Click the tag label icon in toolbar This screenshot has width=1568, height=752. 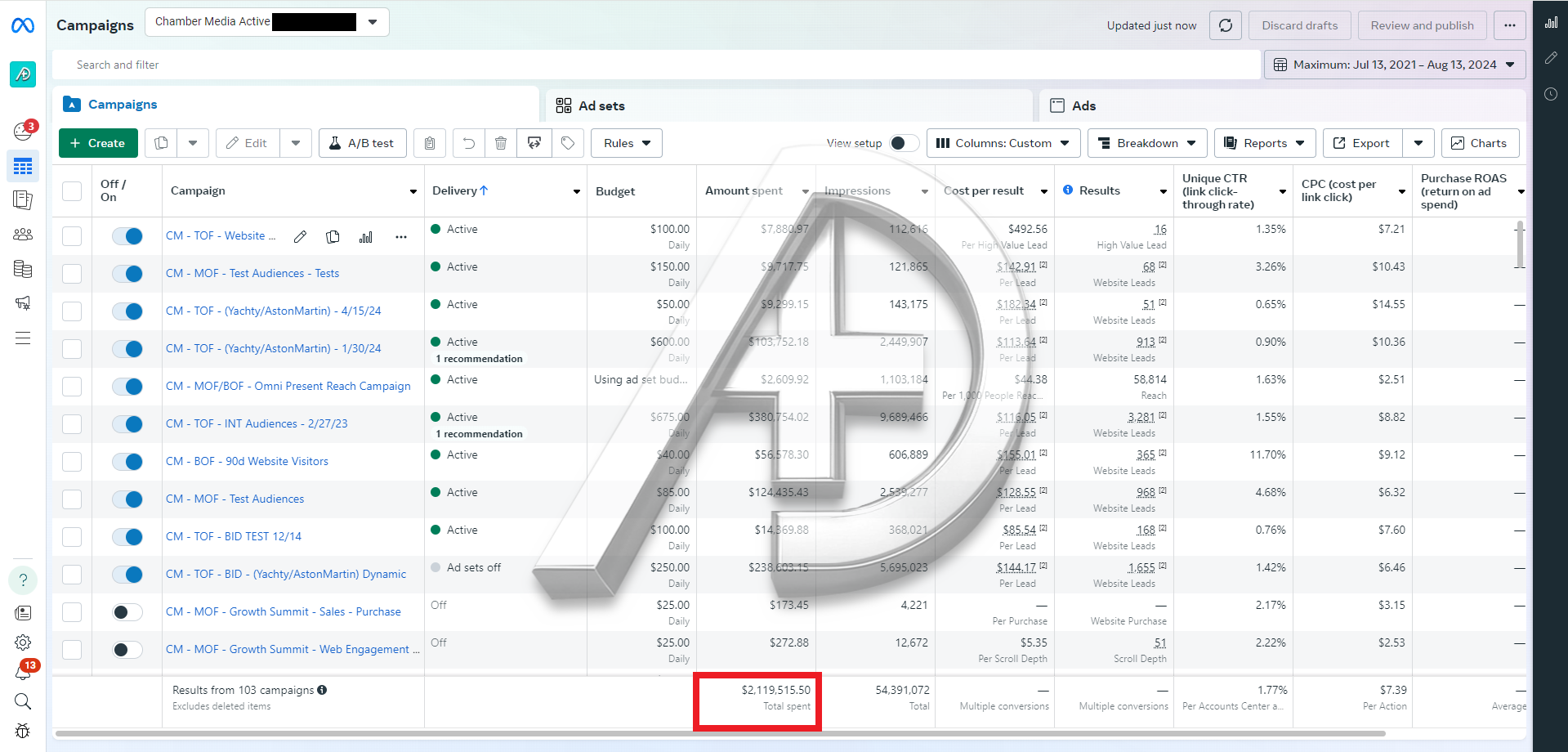click(568, 143)
